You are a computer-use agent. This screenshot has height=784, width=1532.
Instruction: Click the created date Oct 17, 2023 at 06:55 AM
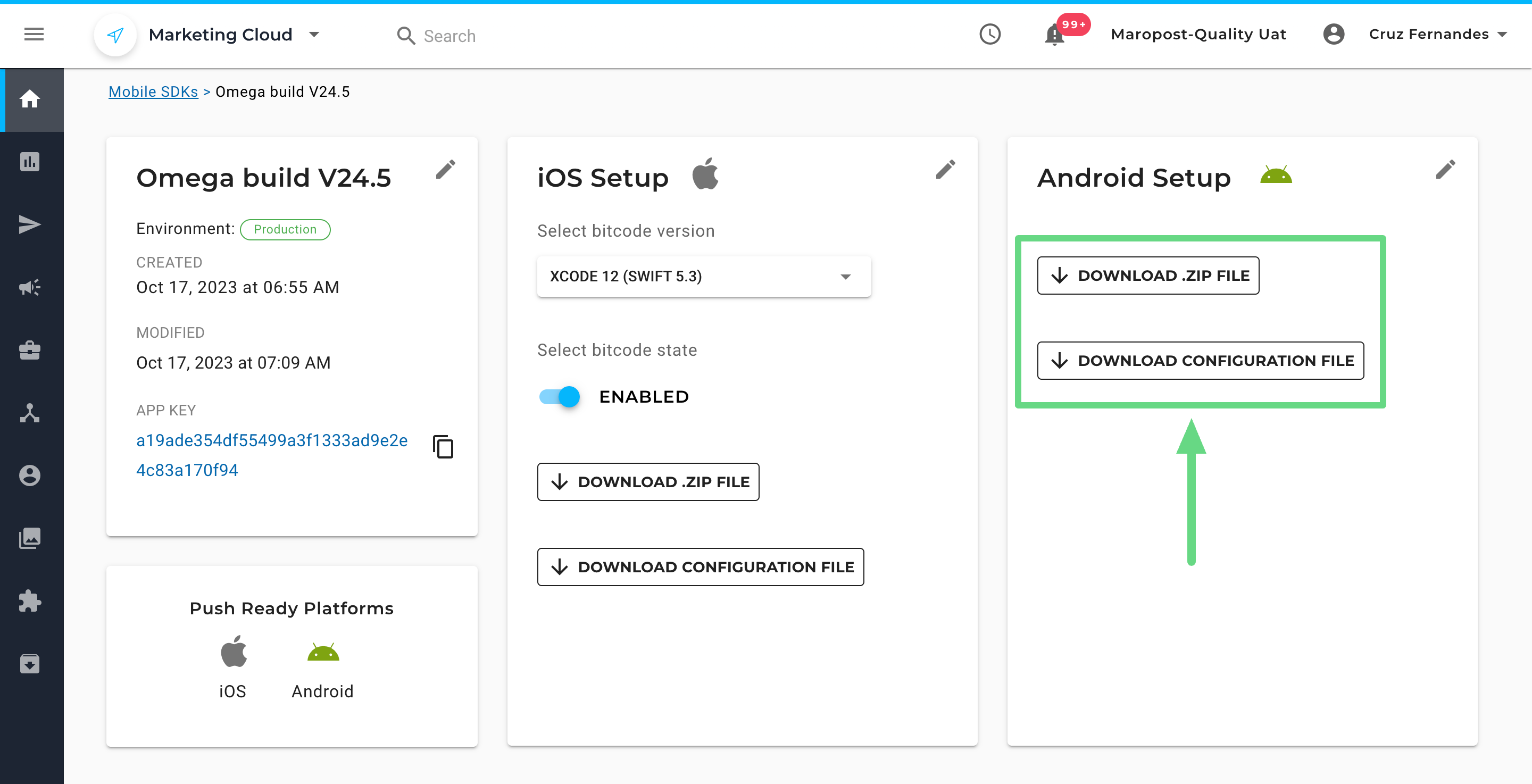(238, 287)
